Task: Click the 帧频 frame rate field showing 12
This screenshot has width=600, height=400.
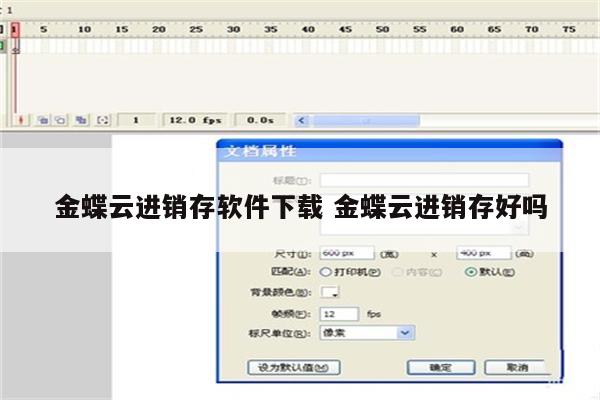Action: click(339, 314)
